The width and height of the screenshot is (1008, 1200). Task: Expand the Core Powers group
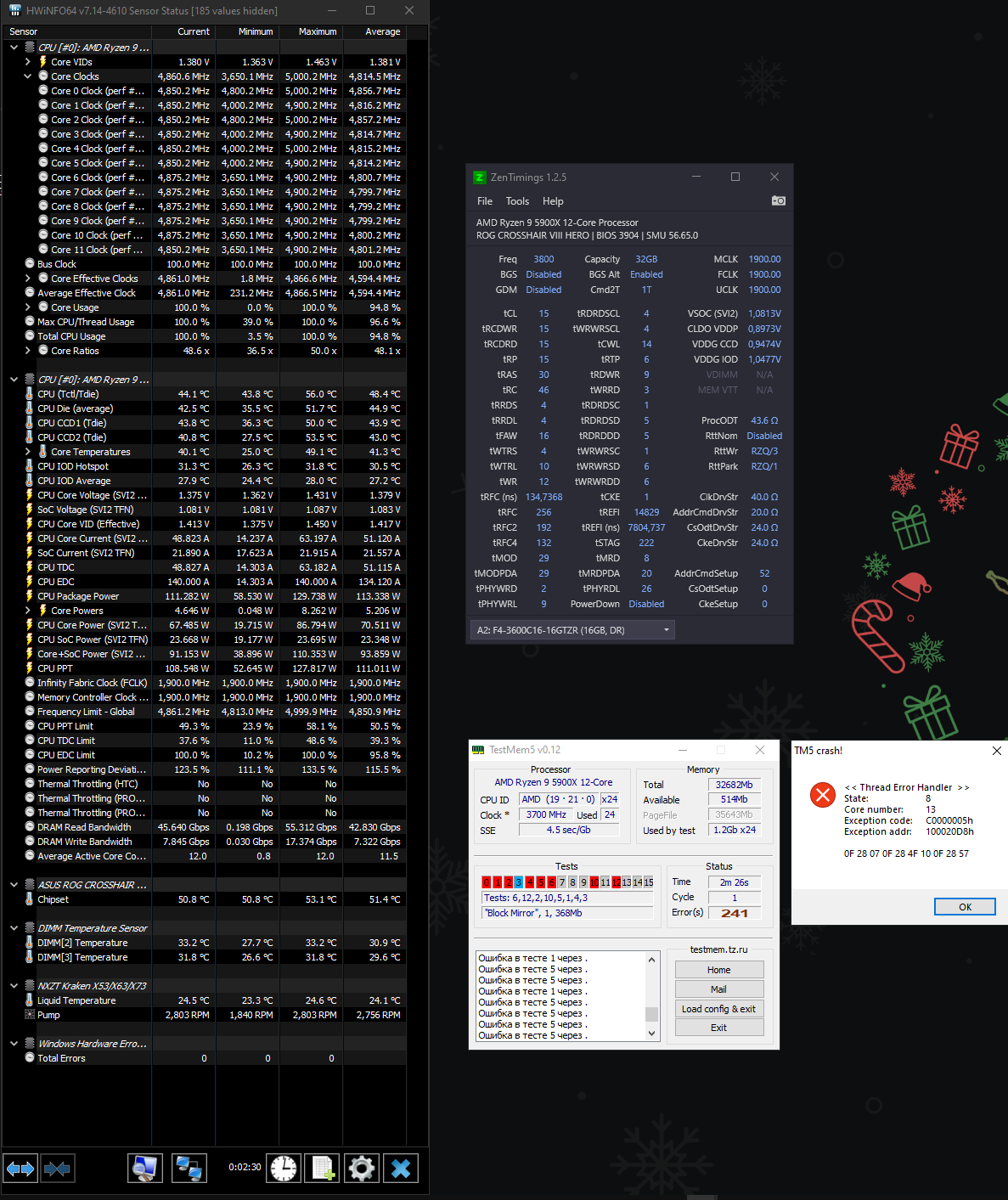coord(27,611)
